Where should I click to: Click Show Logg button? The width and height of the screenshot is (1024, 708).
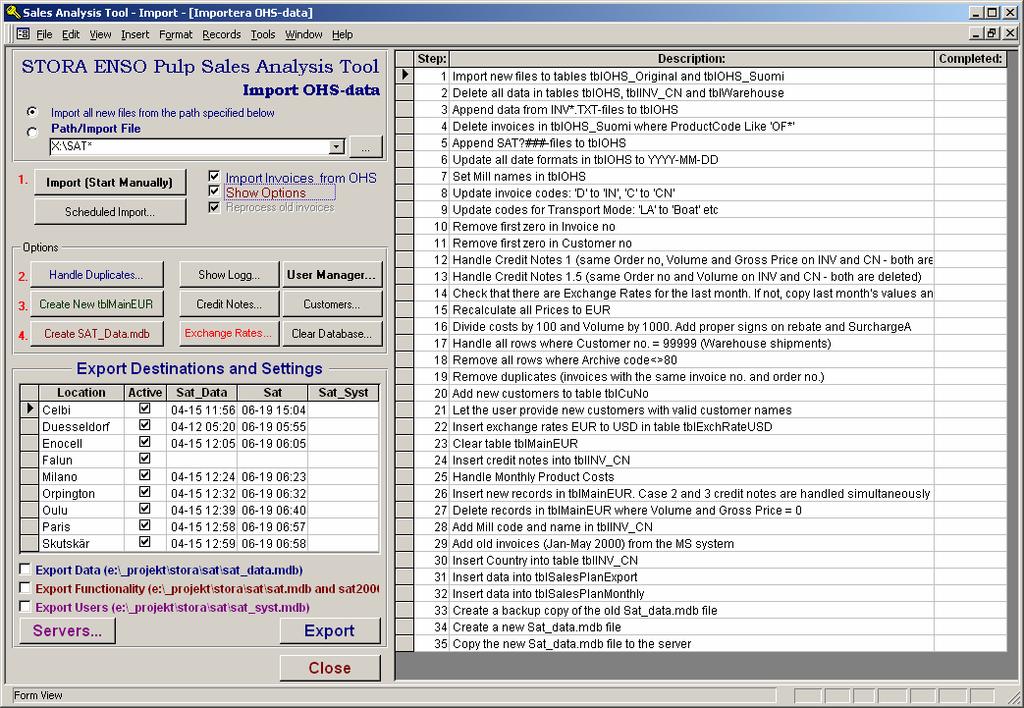229,275
